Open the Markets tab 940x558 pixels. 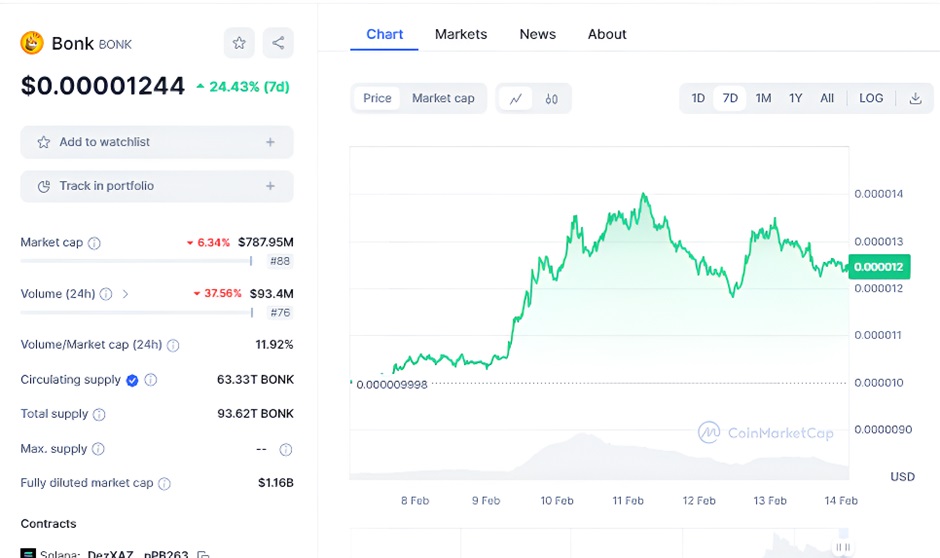(460, 34)
